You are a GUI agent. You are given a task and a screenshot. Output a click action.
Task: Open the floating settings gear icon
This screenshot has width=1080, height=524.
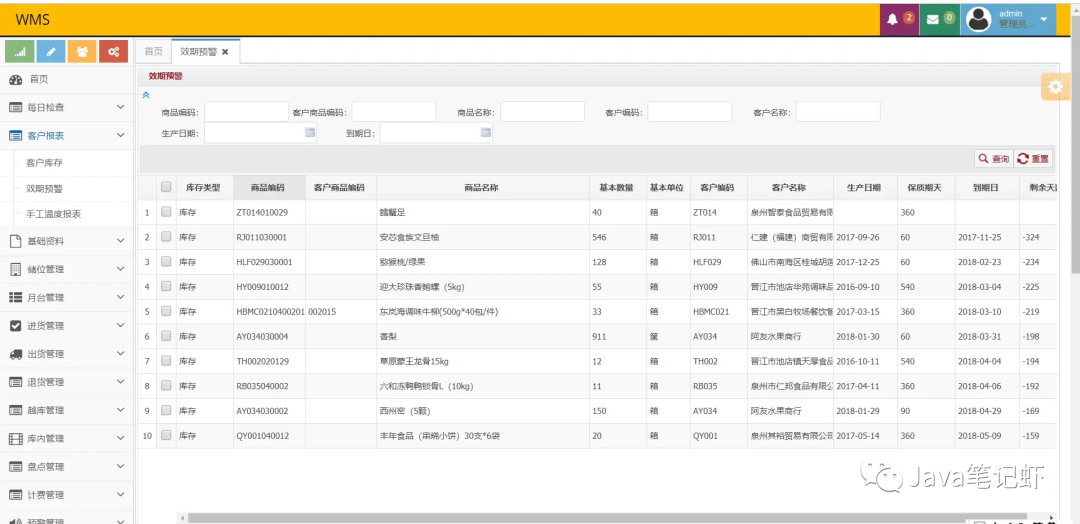(x=1055, y=87)
